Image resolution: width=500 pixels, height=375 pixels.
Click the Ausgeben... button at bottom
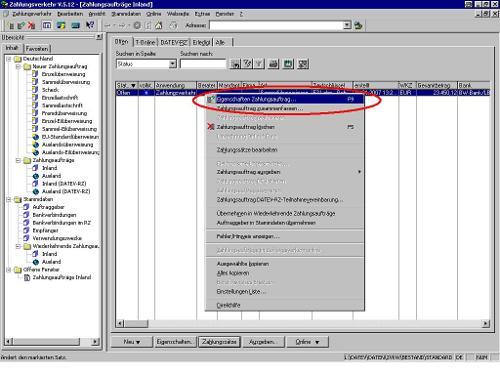pyautogui.click(x=263, y=342)
